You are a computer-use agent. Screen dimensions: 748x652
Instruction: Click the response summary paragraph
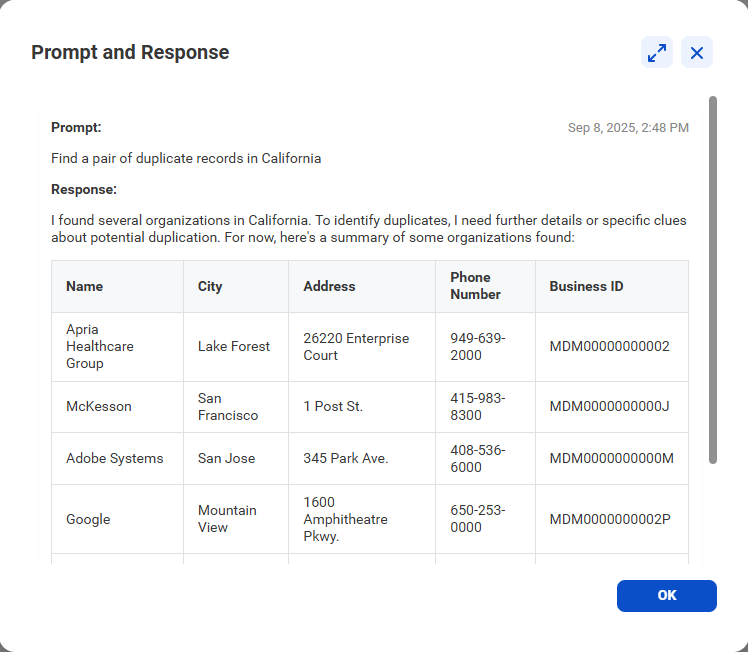pyautogui.click(x=369, y=229)
